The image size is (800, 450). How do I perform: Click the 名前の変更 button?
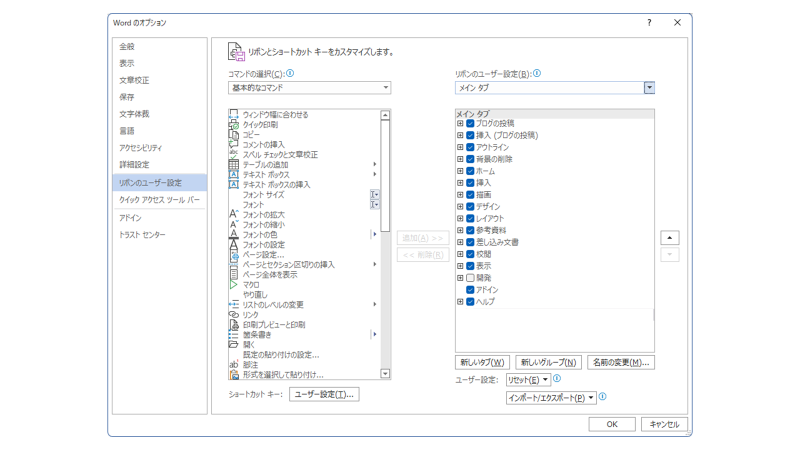click(x=621, y=362)
